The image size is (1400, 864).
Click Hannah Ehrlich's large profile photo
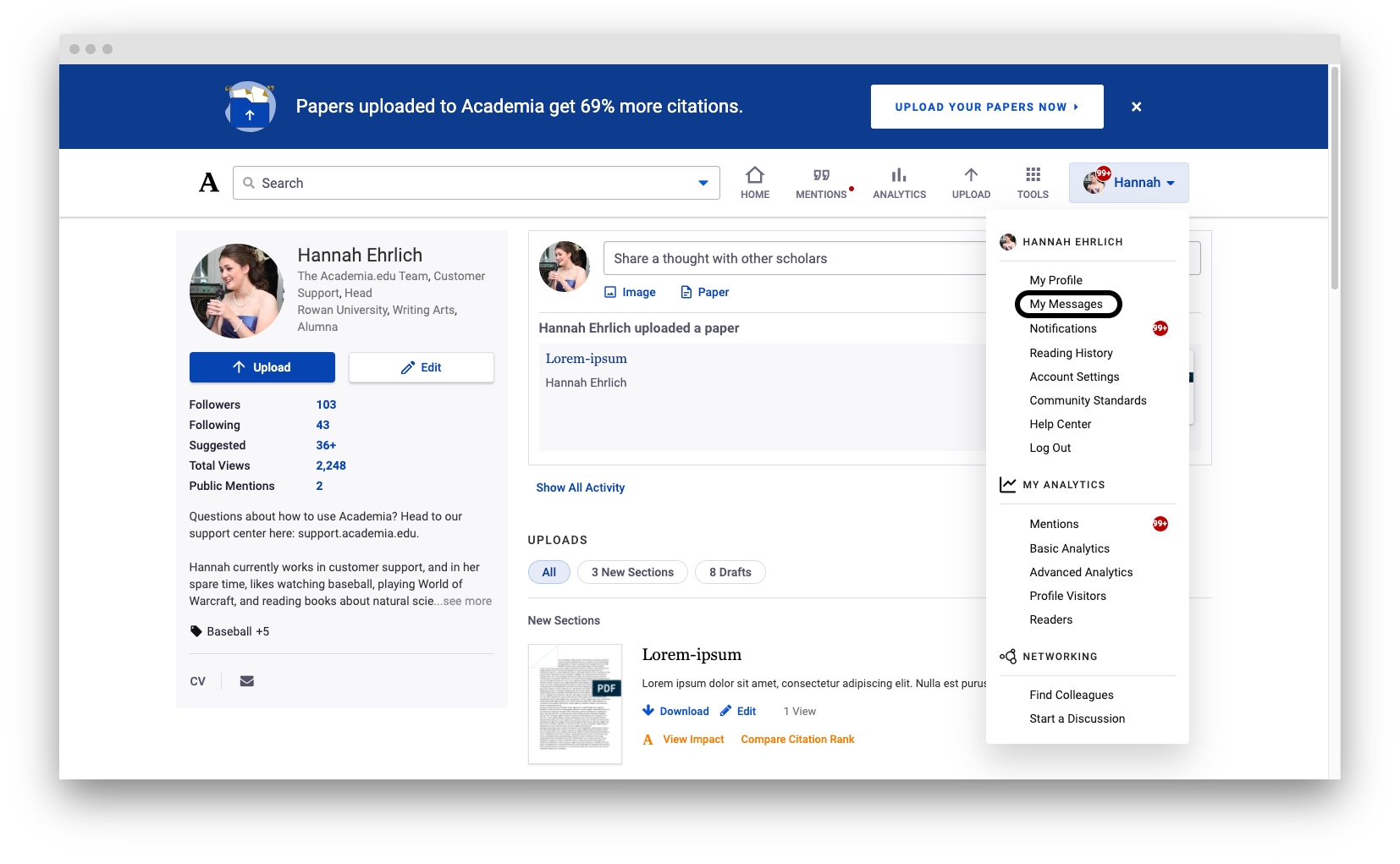tap(237, 291)
